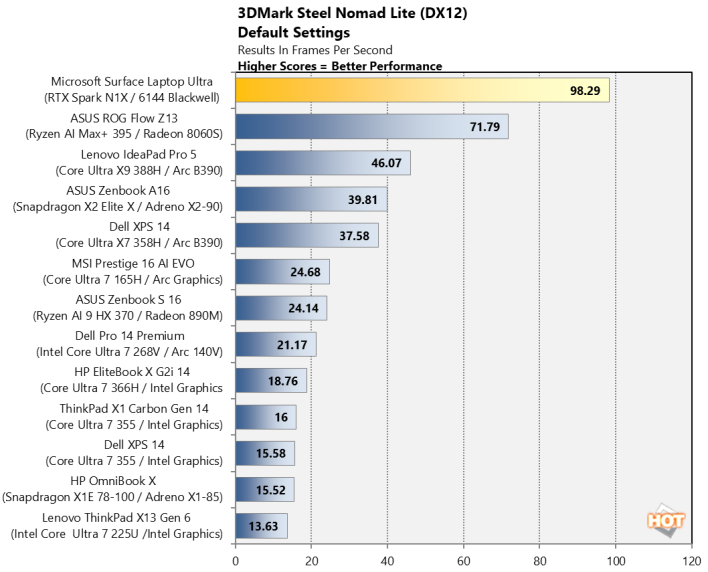The height and width of the screenshot is (572, 708).
Task: Click the 24.68 bar value
Action: (305, 272)
